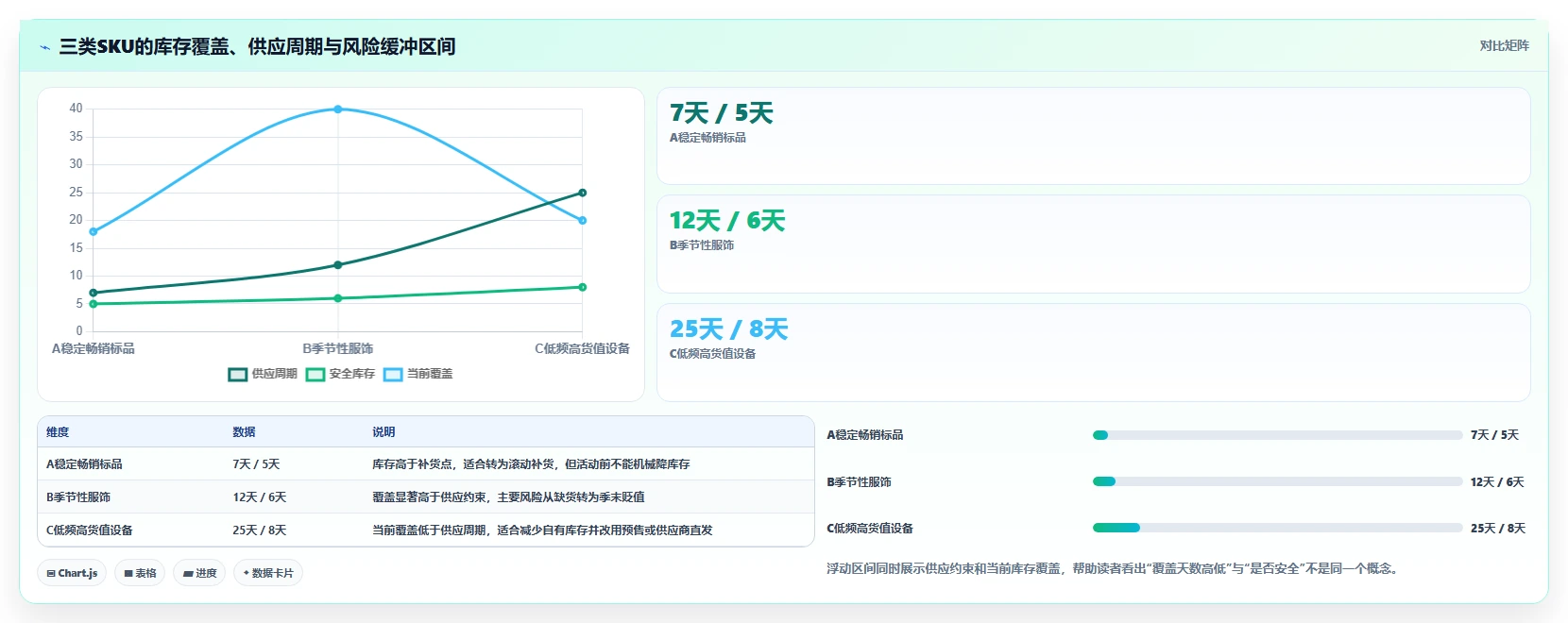Click the footnote text about 浮动区间
Screen dimensions: 1568x623
click(x=1112, y=568)
